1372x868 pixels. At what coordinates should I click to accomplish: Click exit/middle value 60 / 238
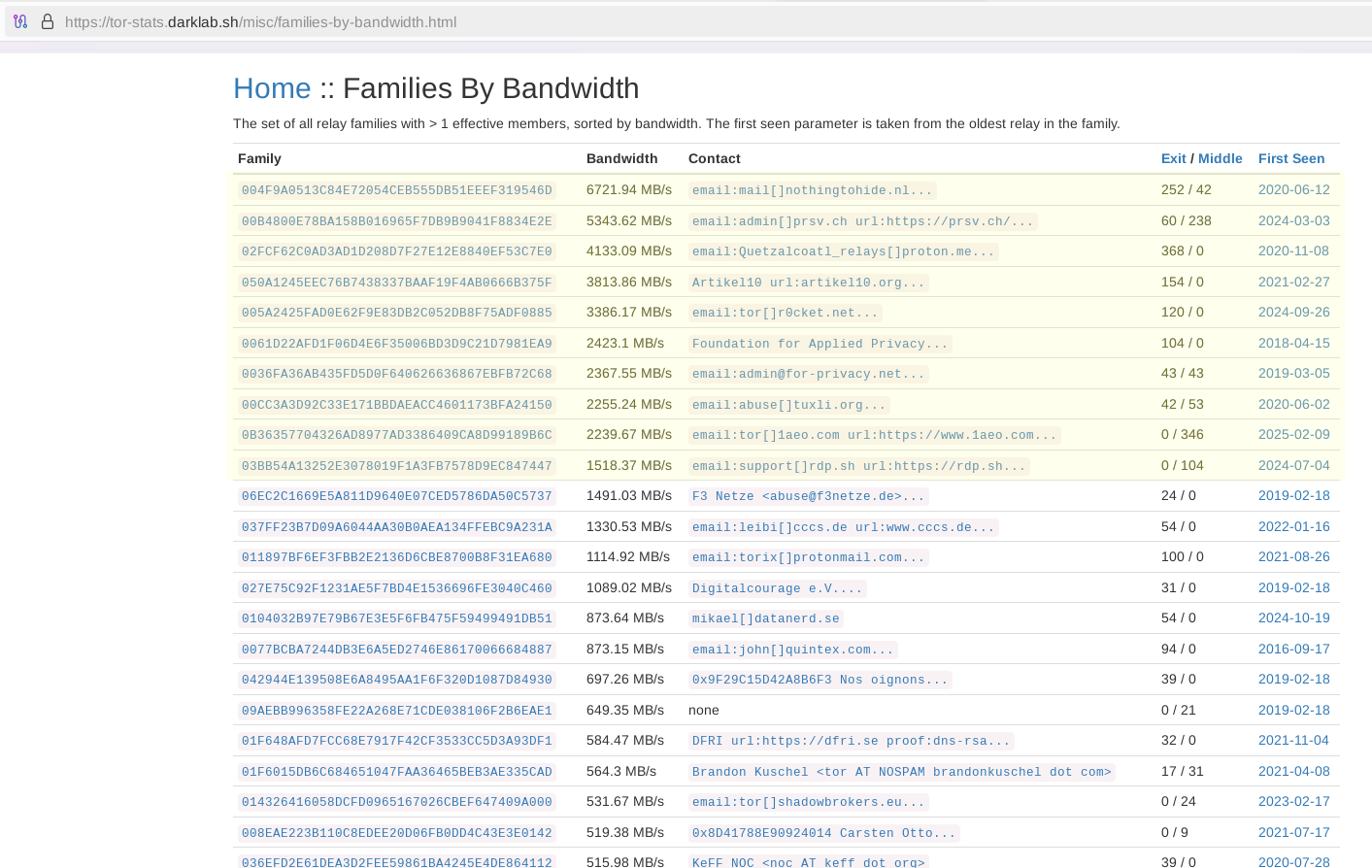(1187, 221)
